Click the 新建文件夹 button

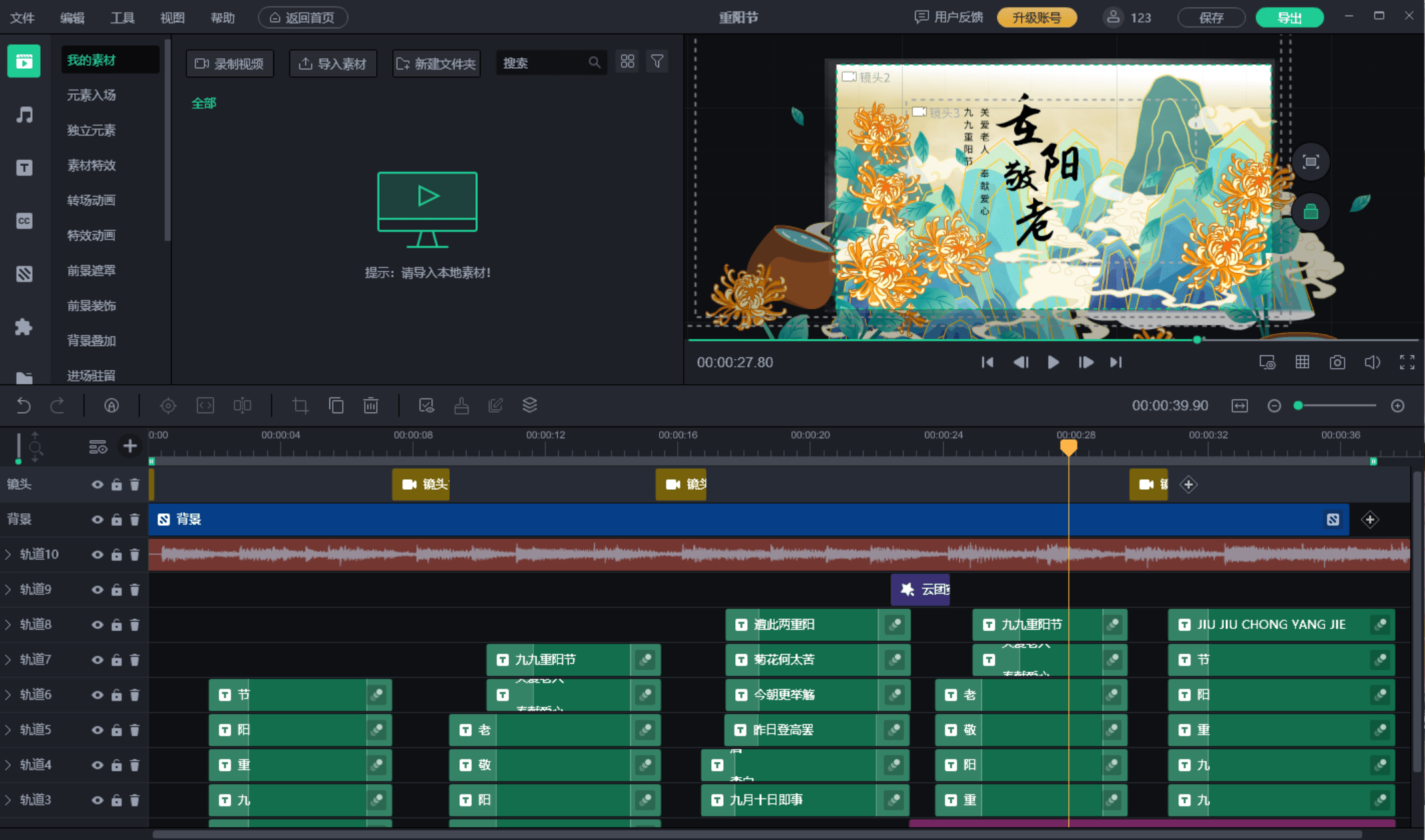point(436,63)
